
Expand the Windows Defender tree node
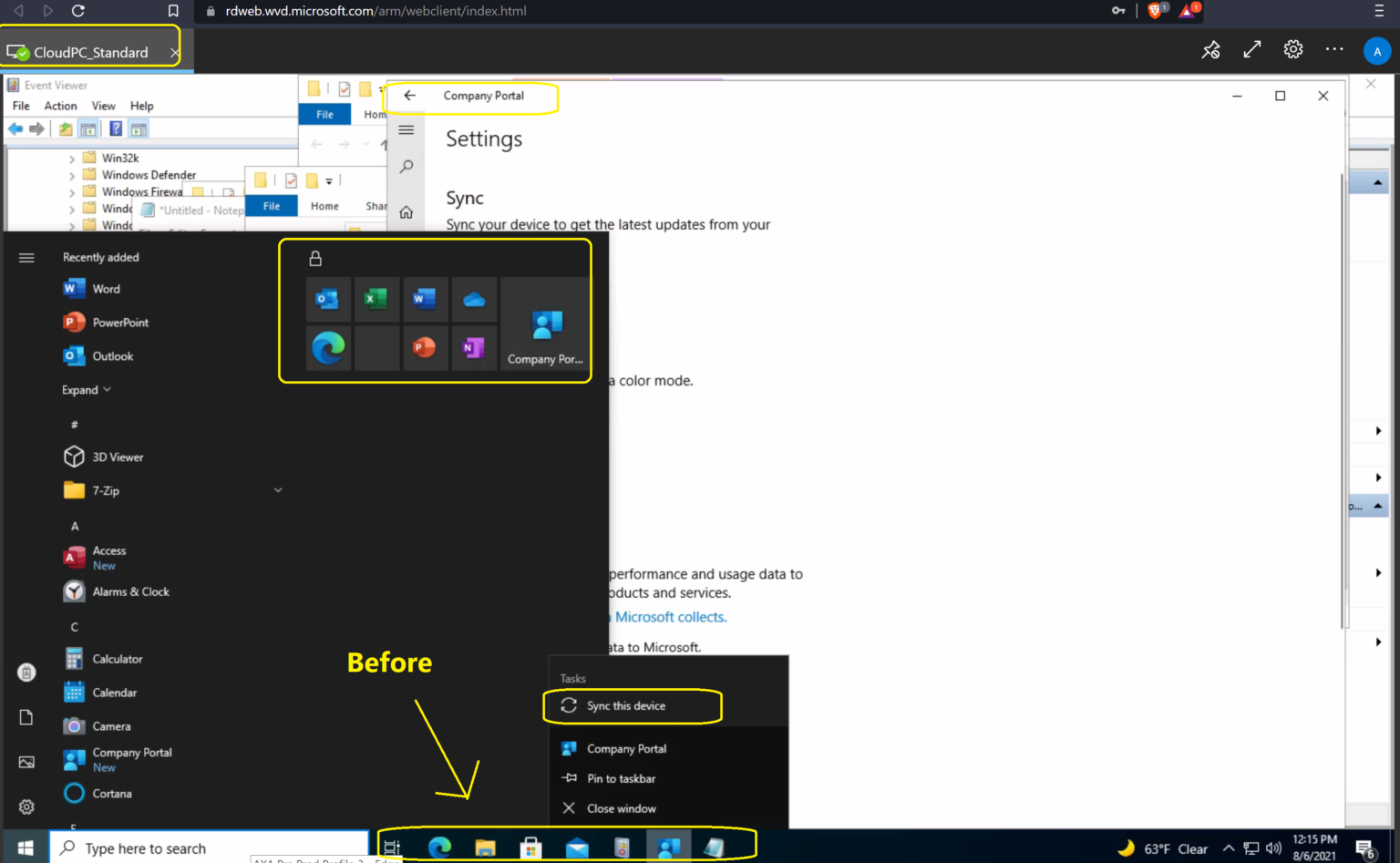coord(72,175)
